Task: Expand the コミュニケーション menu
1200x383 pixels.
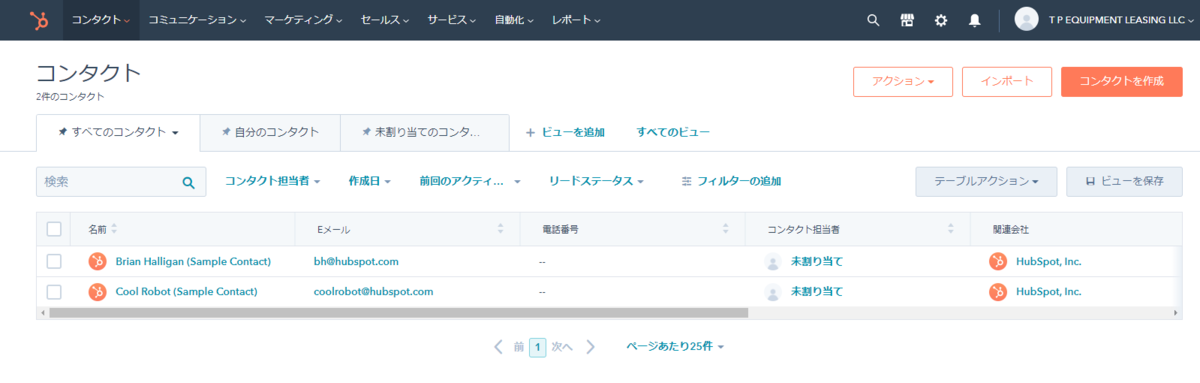Action: coord(197,20)
